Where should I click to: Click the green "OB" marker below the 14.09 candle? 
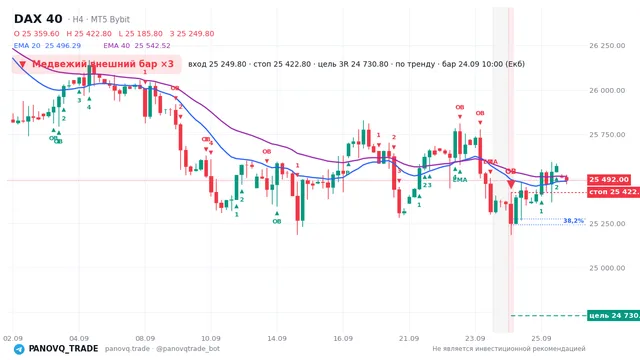click(277, 222)
